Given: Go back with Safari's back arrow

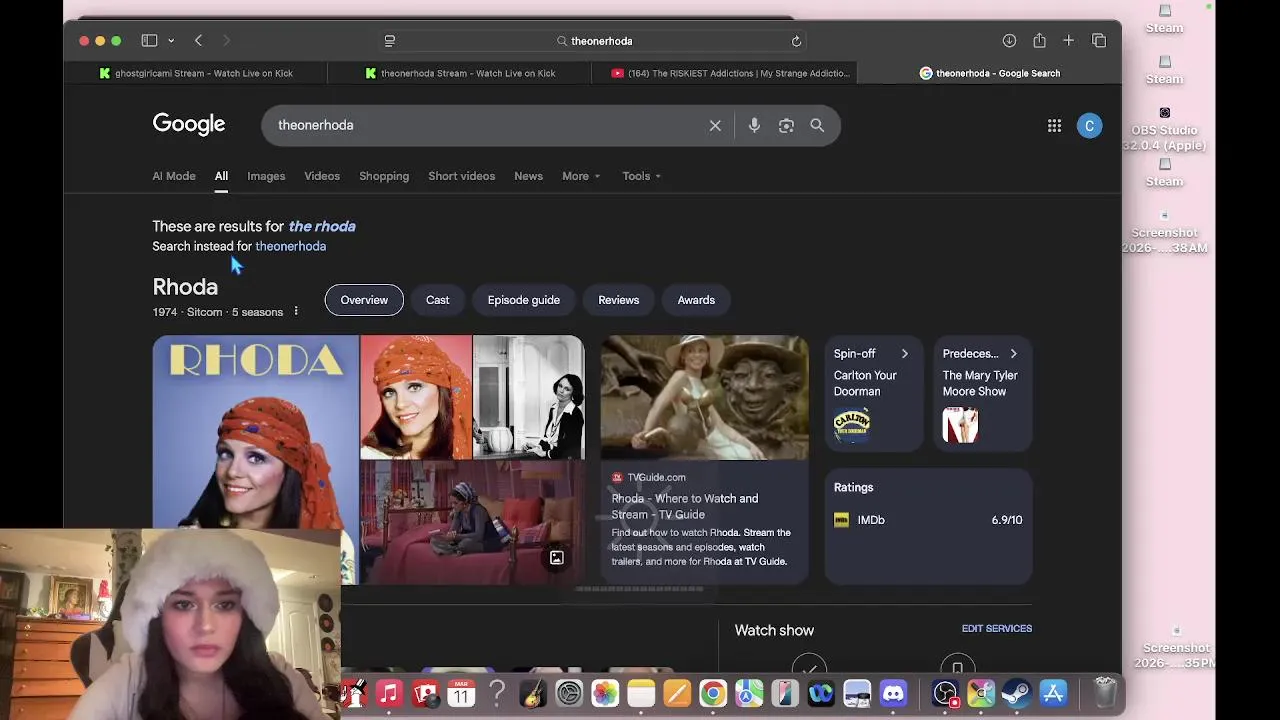Looking at the screenshot, I should [x=198, y=41].
